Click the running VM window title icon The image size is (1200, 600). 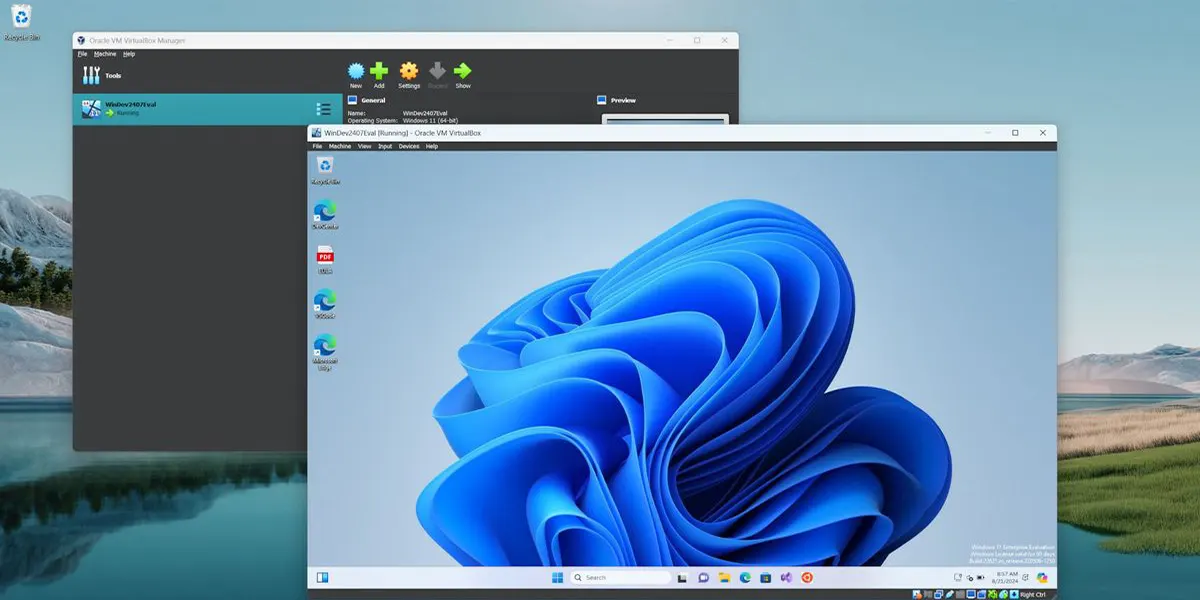click(316, 132)
